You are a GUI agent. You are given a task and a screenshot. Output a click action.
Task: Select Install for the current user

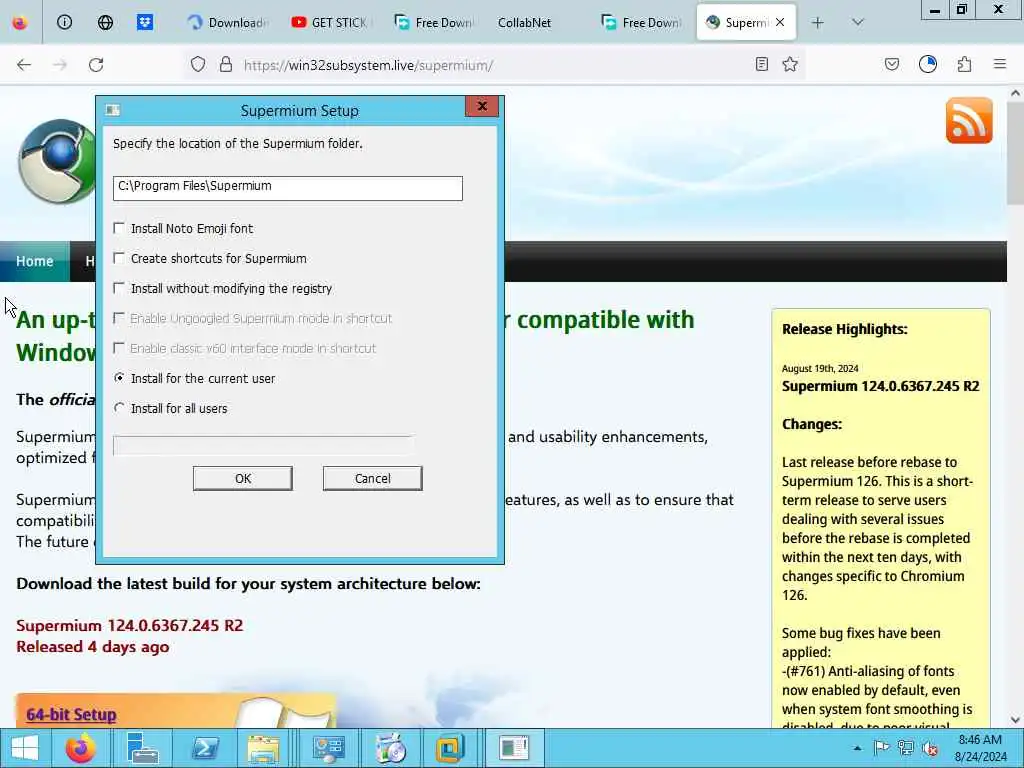tap(119, 378)
